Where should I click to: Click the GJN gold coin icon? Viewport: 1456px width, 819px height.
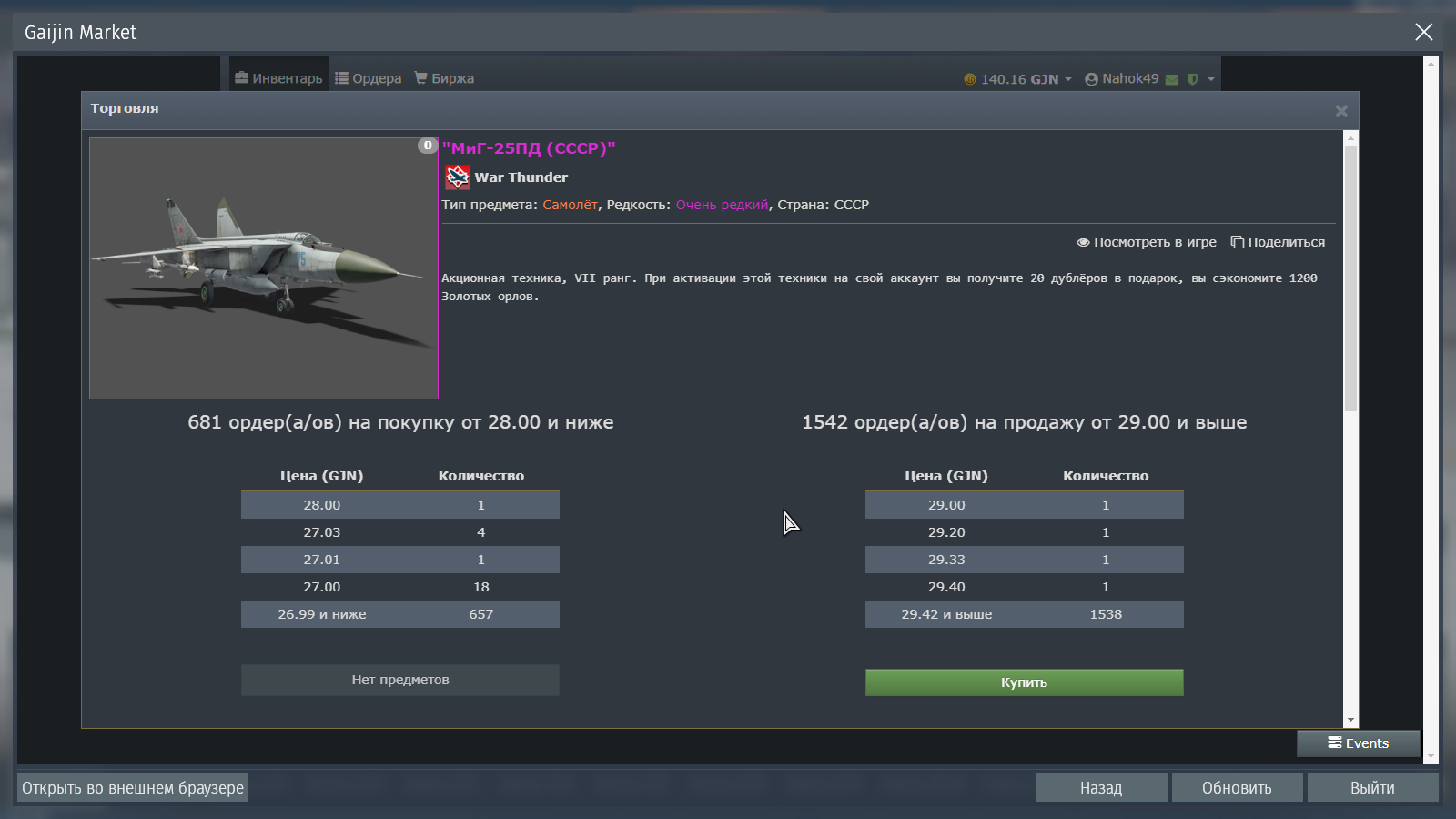[x=970, y=79]
